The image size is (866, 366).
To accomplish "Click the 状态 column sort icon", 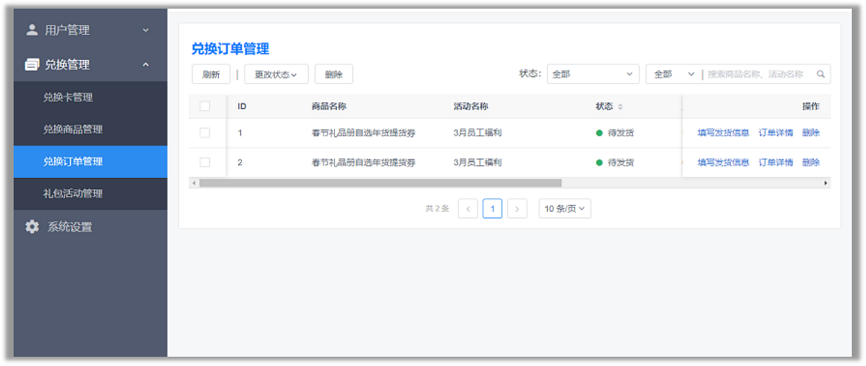I will [620, 107].
